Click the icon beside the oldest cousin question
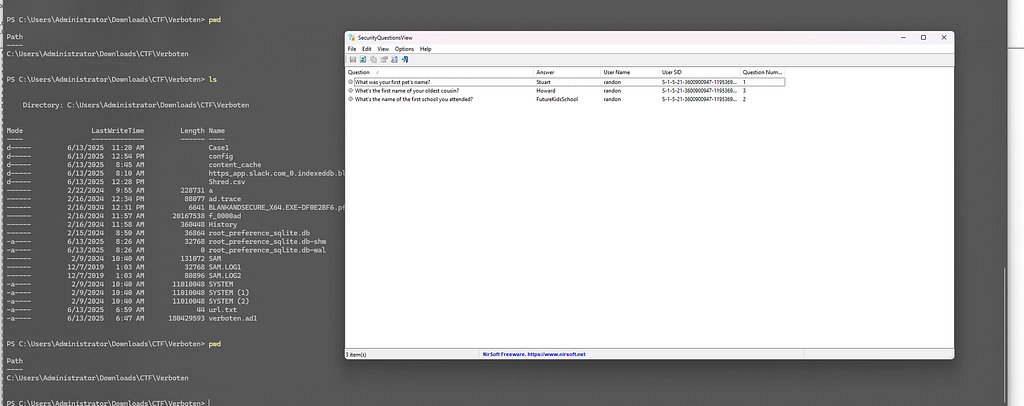1024x406 pixels. [x=351, y=91]
